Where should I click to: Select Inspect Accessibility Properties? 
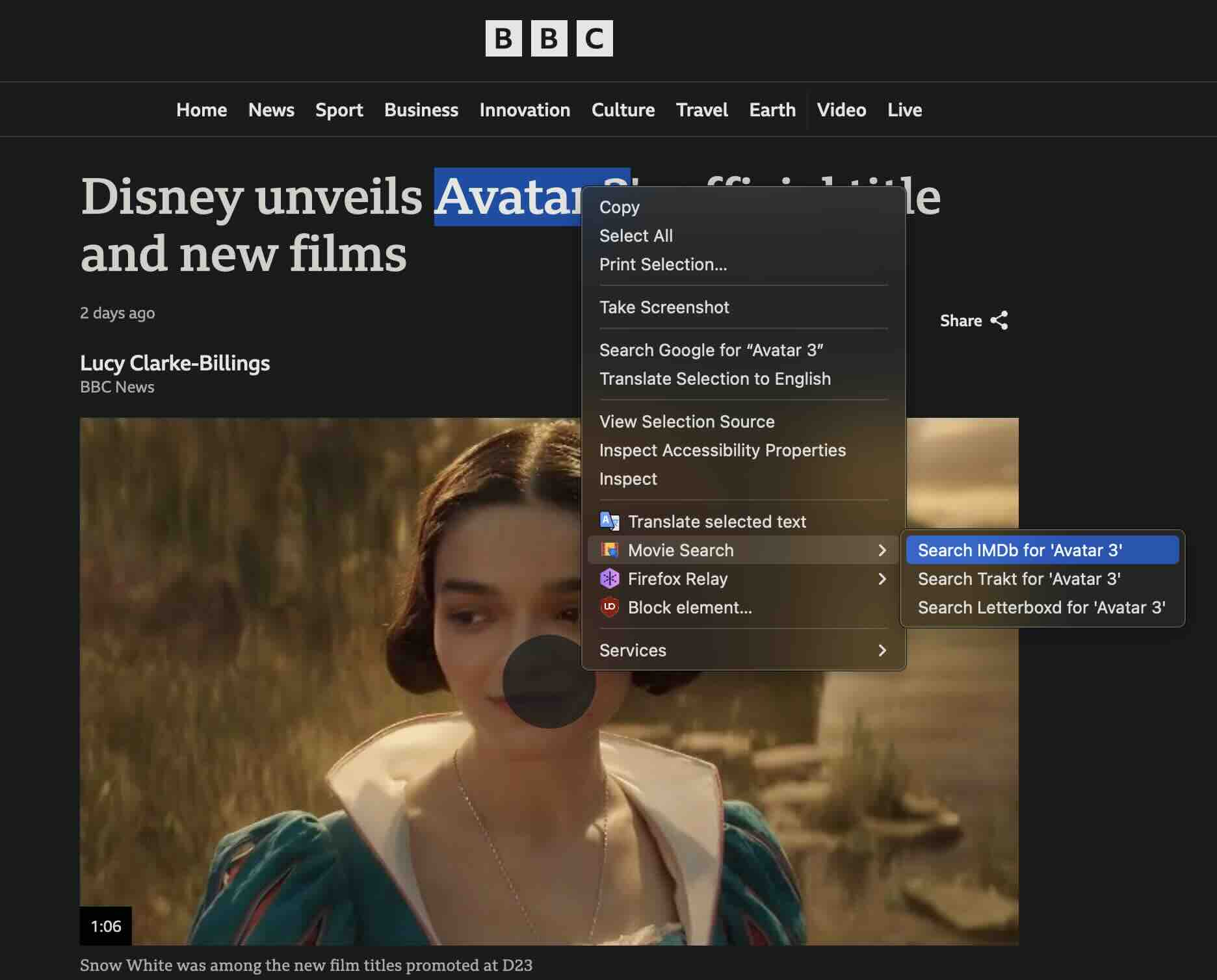(x=744, y=450)
